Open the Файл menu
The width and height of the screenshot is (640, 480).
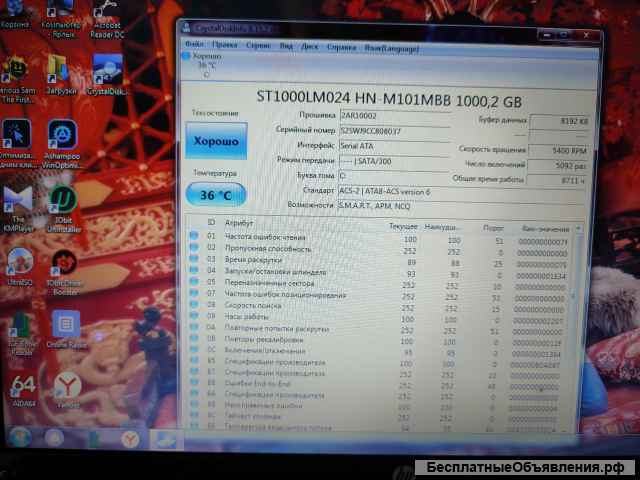194,45
